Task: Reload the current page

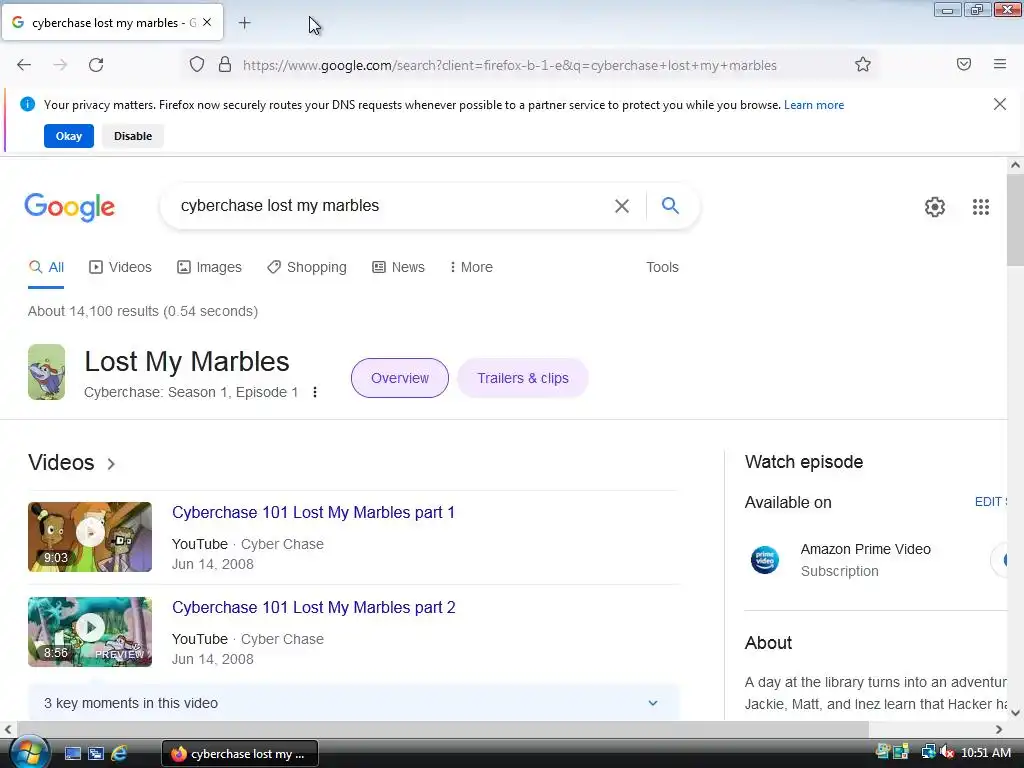Action: (96, 65)
